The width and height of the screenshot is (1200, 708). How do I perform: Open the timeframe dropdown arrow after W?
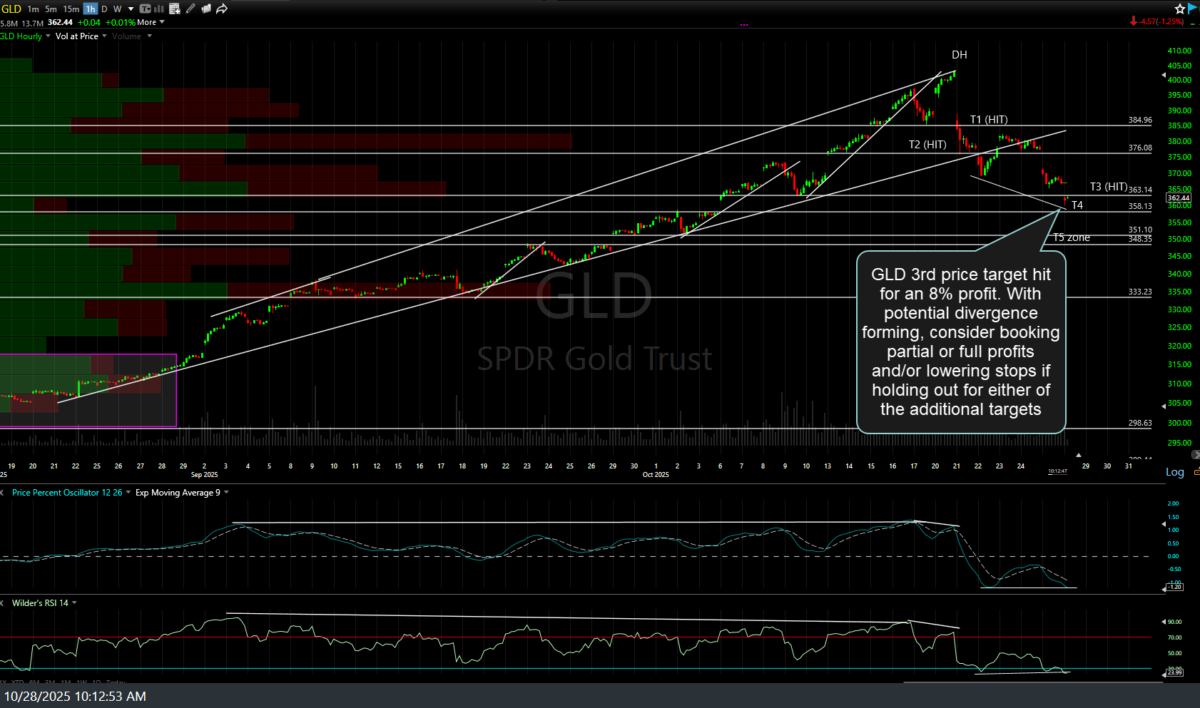coord(131,9)
